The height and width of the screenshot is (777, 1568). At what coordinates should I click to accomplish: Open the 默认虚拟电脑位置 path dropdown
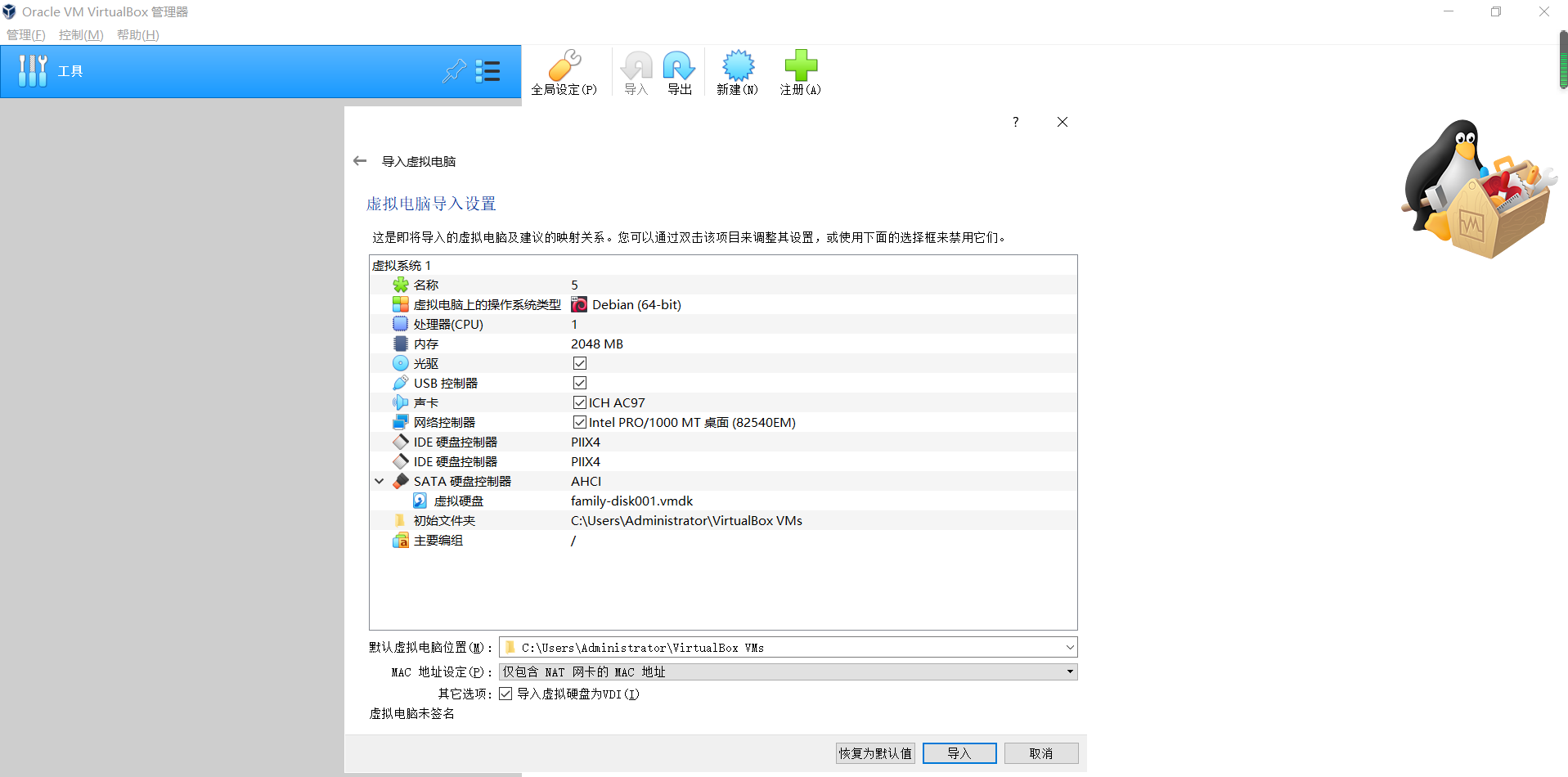click(1069, 647)
